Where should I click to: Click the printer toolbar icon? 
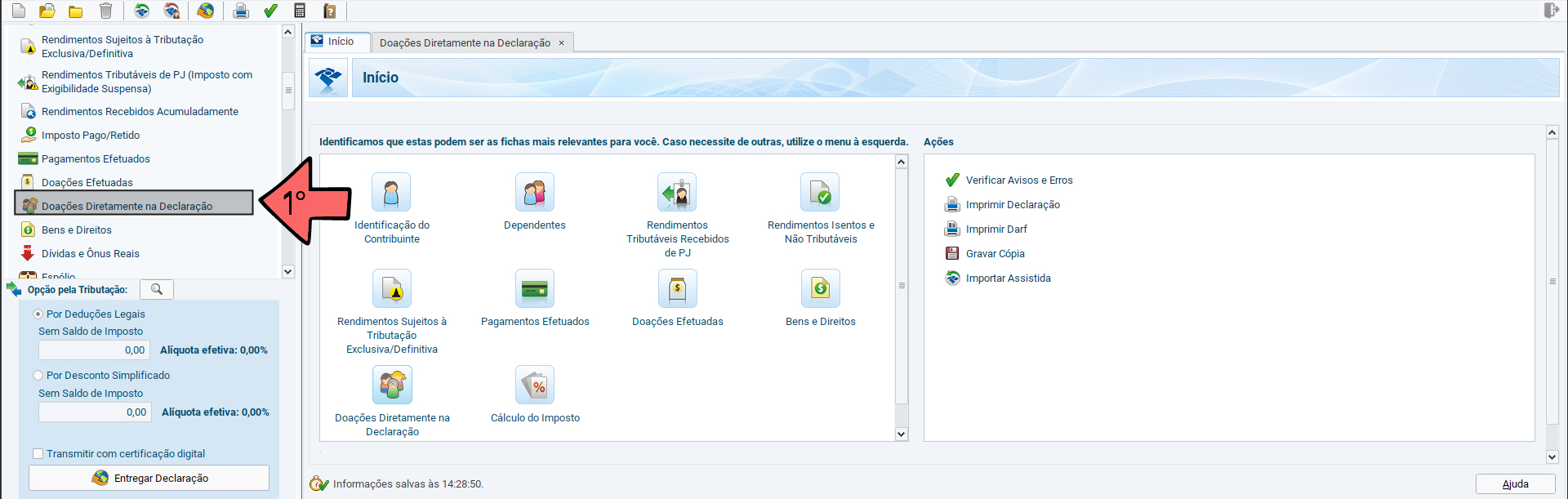[241, 11]
